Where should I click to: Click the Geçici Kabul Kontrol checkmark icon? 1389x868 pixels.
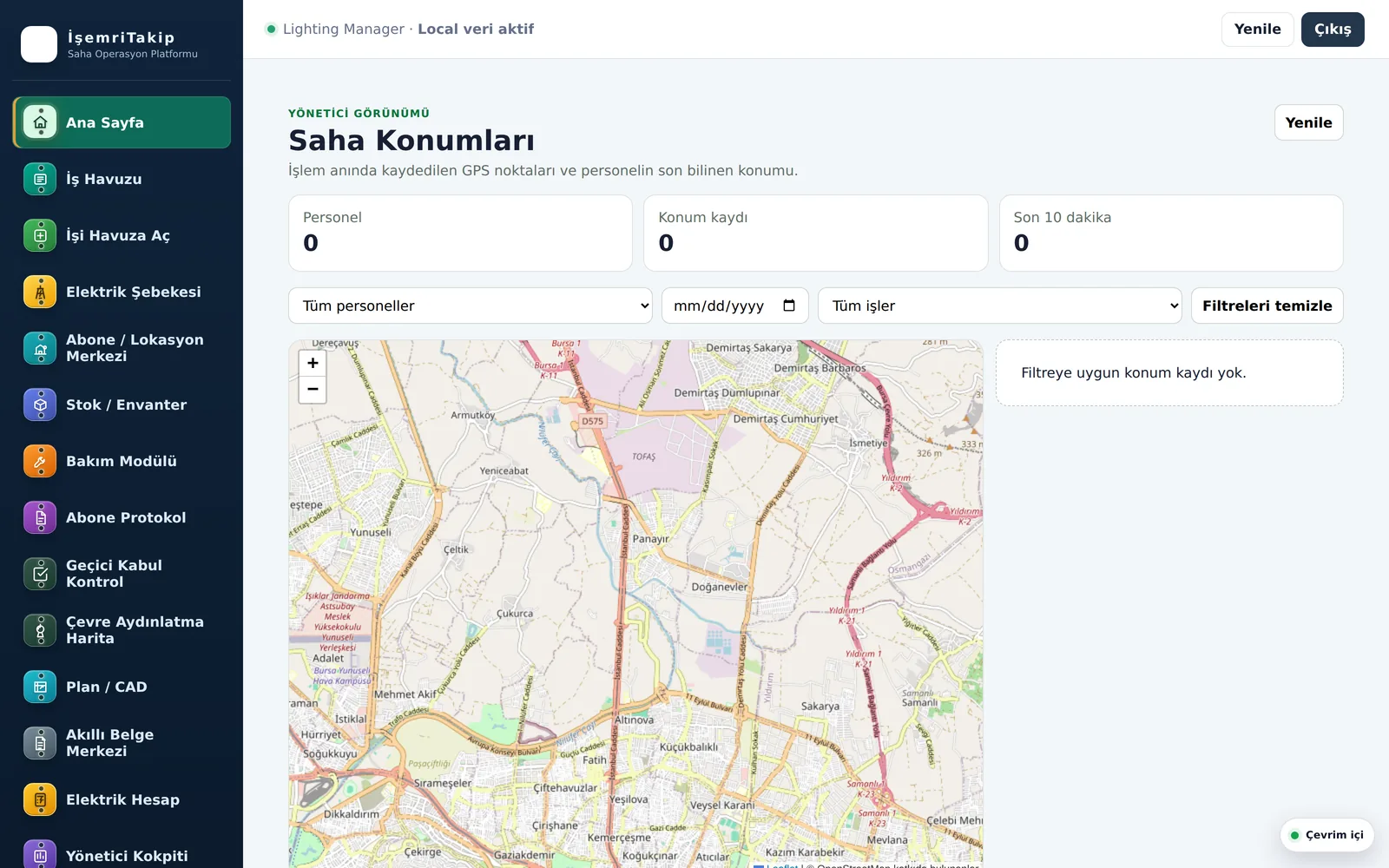pos(40,574)
